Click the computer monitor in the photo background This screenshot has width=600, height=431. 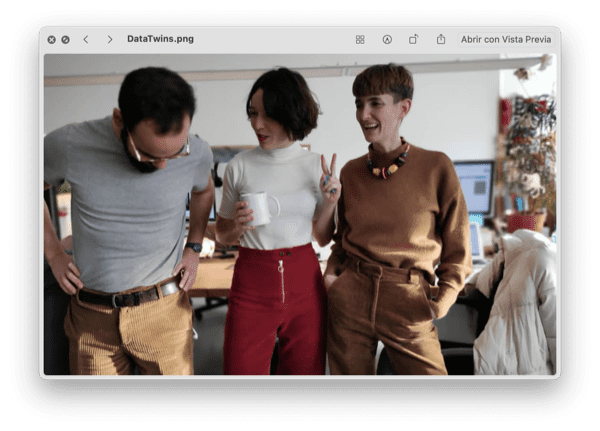pos(473,185)
